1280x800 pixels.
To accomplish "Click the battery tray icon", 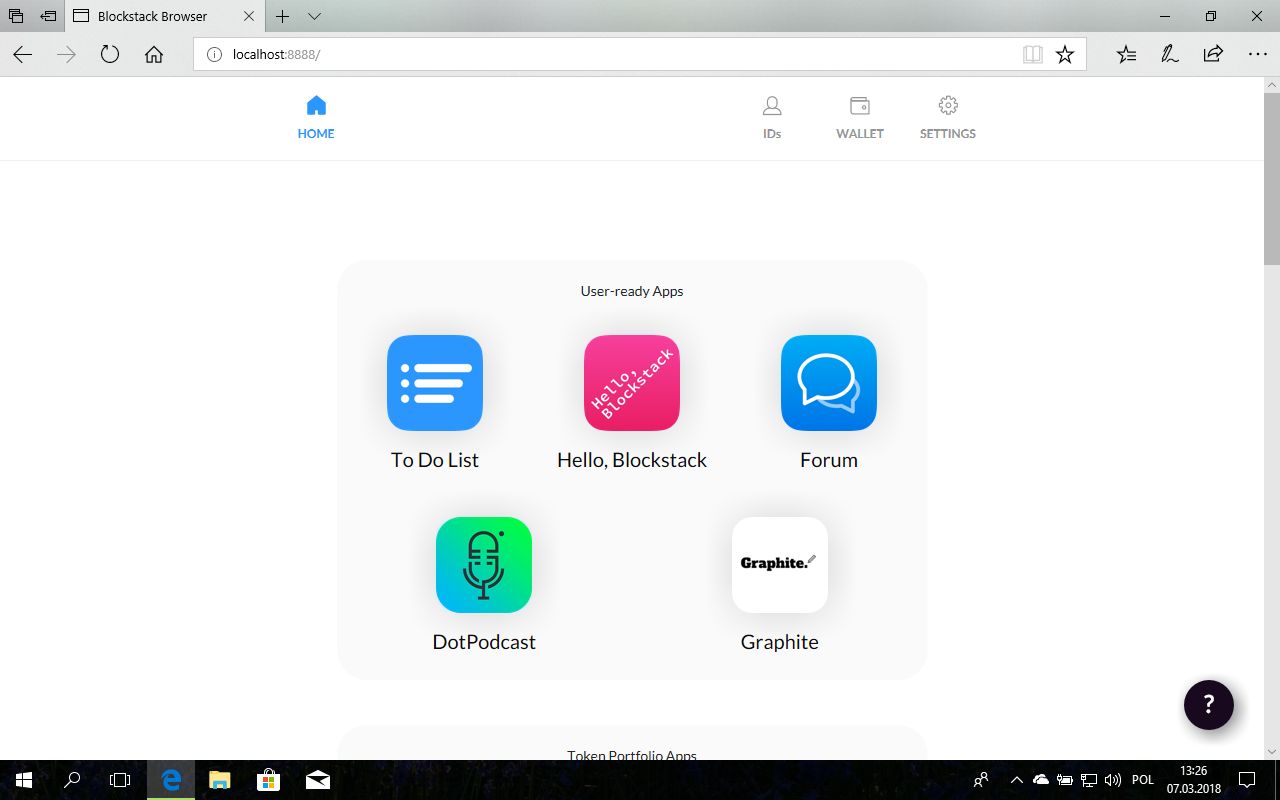I will pyautogui.click(x=1066, y=780).
